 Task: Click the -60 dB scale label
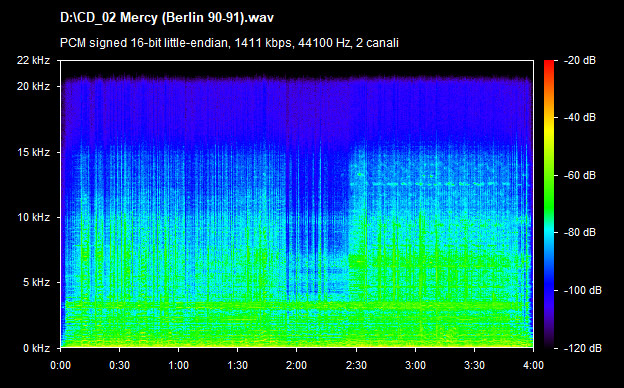click(x=580, y=175)
